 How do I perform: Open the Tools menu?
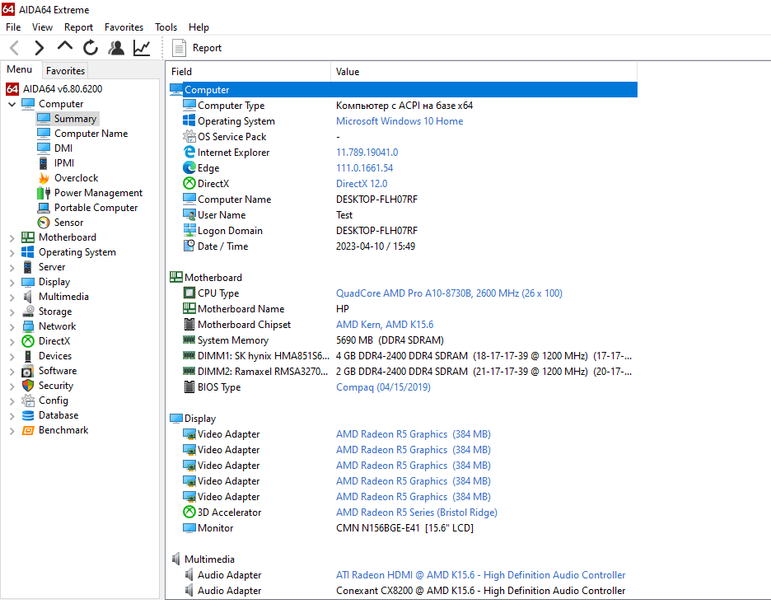point(166,27)
